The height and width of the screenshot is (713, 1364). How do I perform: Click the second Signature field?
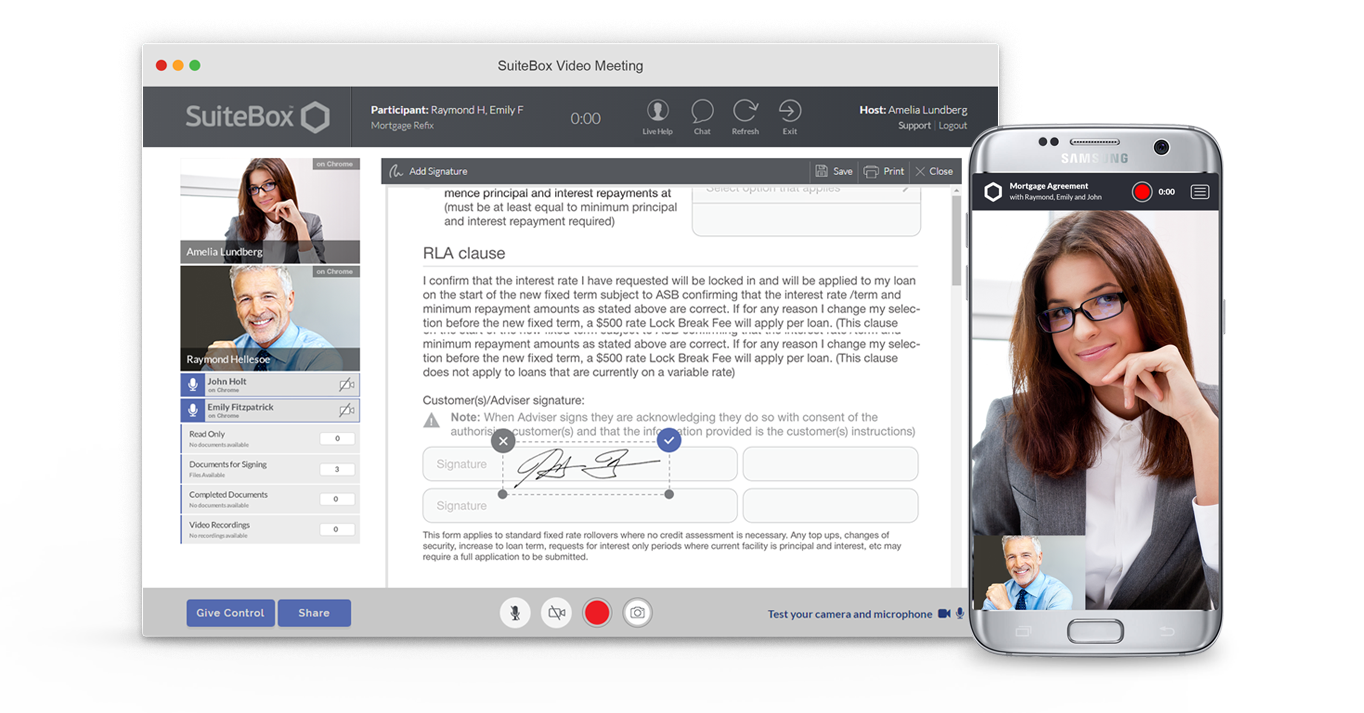pos(580,506)
